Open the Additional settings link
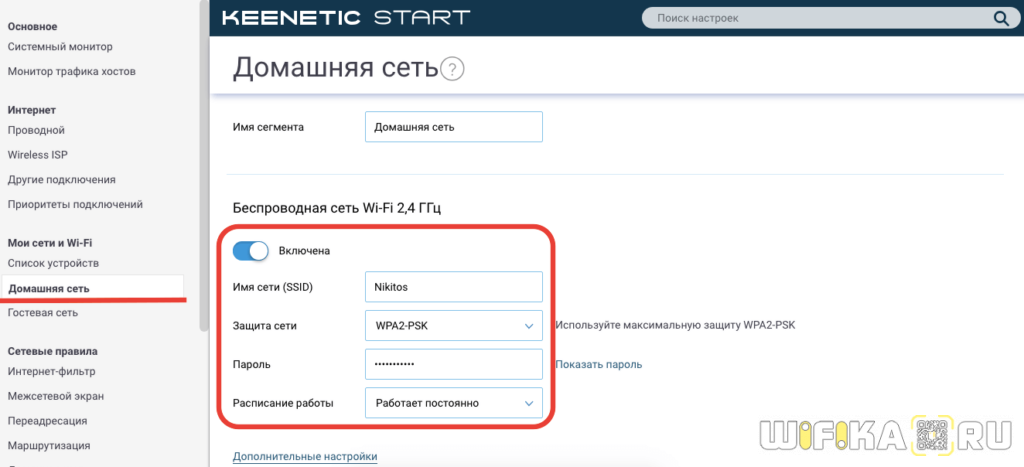This screenshot has height=467, width=1024. (x=305, y=457)
